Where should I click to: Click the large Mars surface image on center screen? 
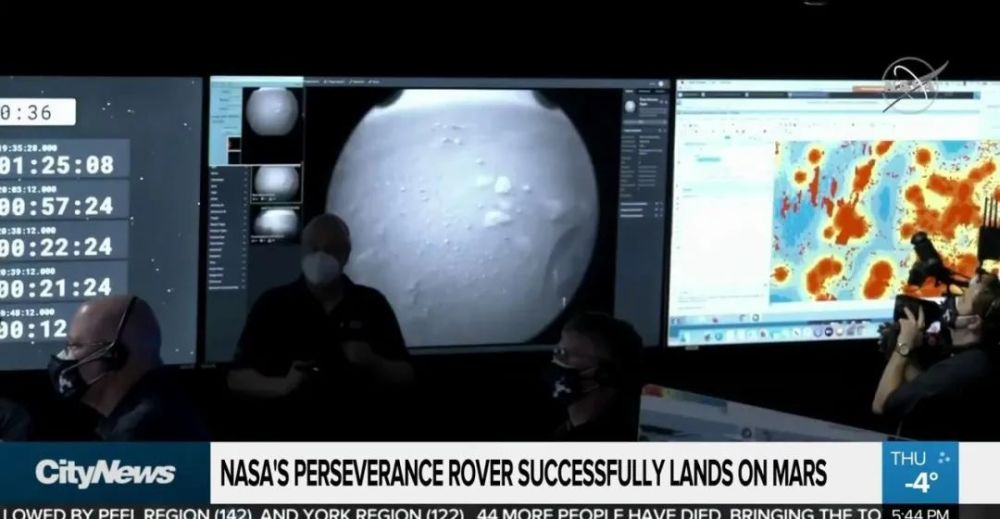462,217
